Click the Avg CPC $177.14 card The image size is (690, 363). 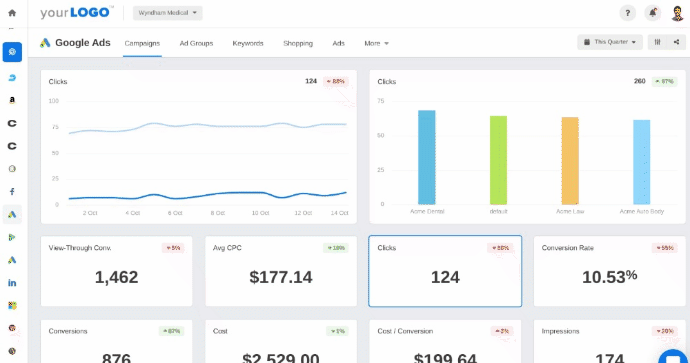(x=281, y=271)
